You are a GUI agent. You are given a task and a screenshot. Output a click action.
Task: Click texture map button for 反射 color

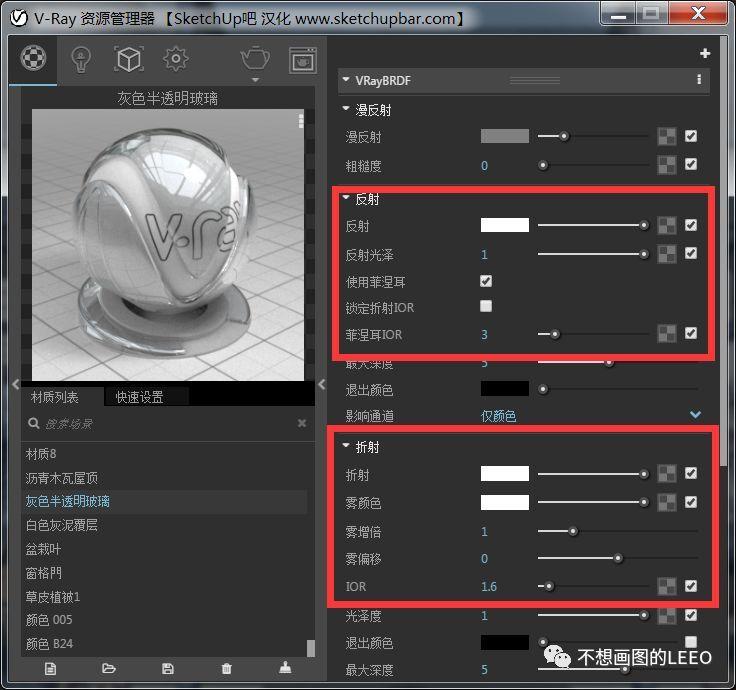tap(667, 225)
